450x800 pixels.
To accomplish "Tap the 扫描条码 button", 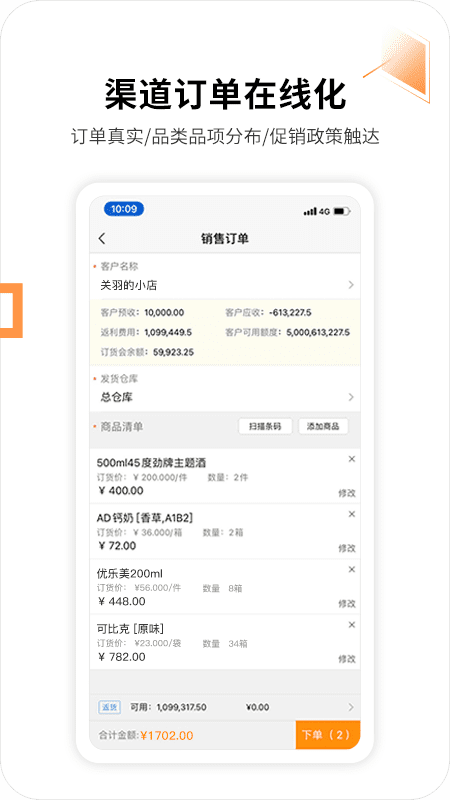I will [265, 427].
